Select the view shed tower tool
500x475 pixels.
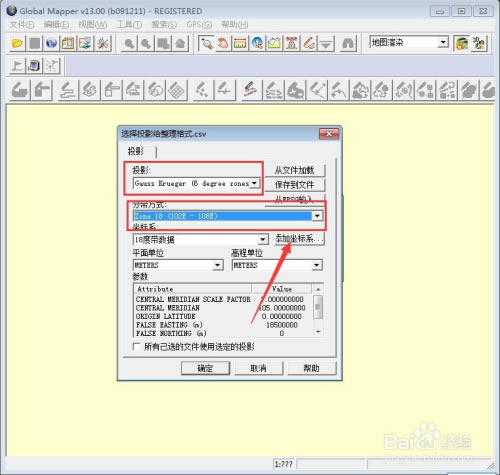292,44
